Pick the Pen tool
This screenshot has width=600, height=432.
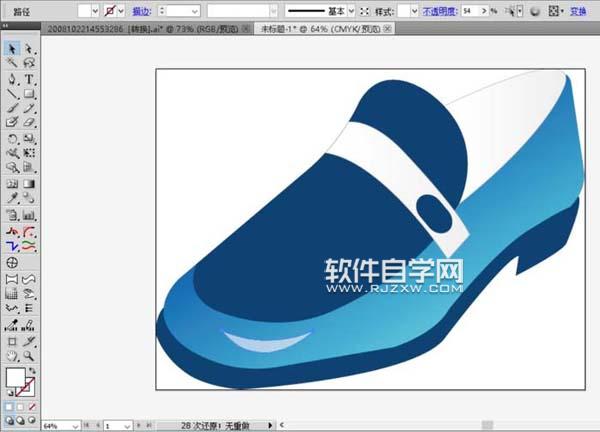coord(11,78)
